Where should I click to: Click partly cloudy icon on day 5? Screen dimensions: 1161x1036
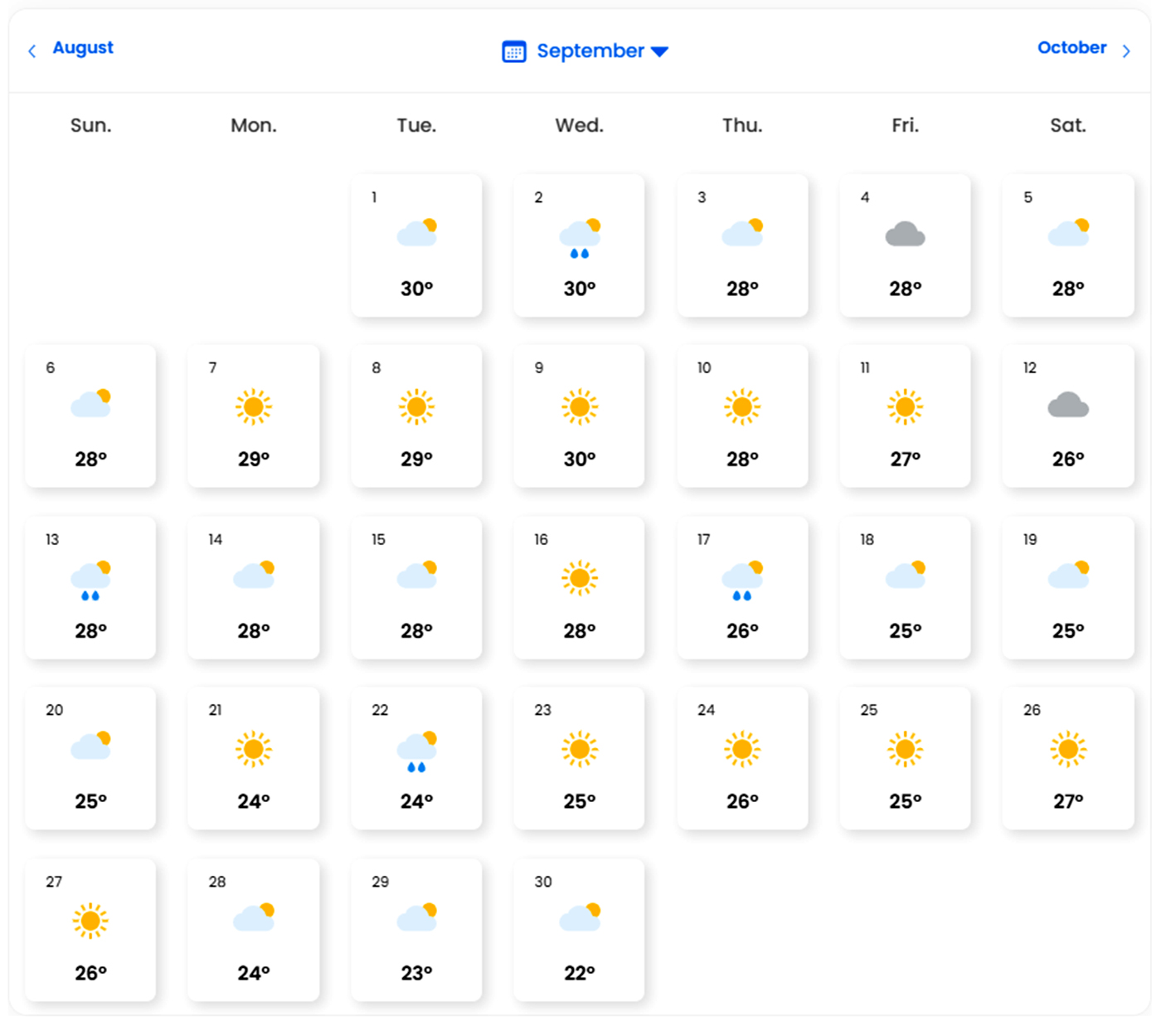click(x=1068, y=233)
